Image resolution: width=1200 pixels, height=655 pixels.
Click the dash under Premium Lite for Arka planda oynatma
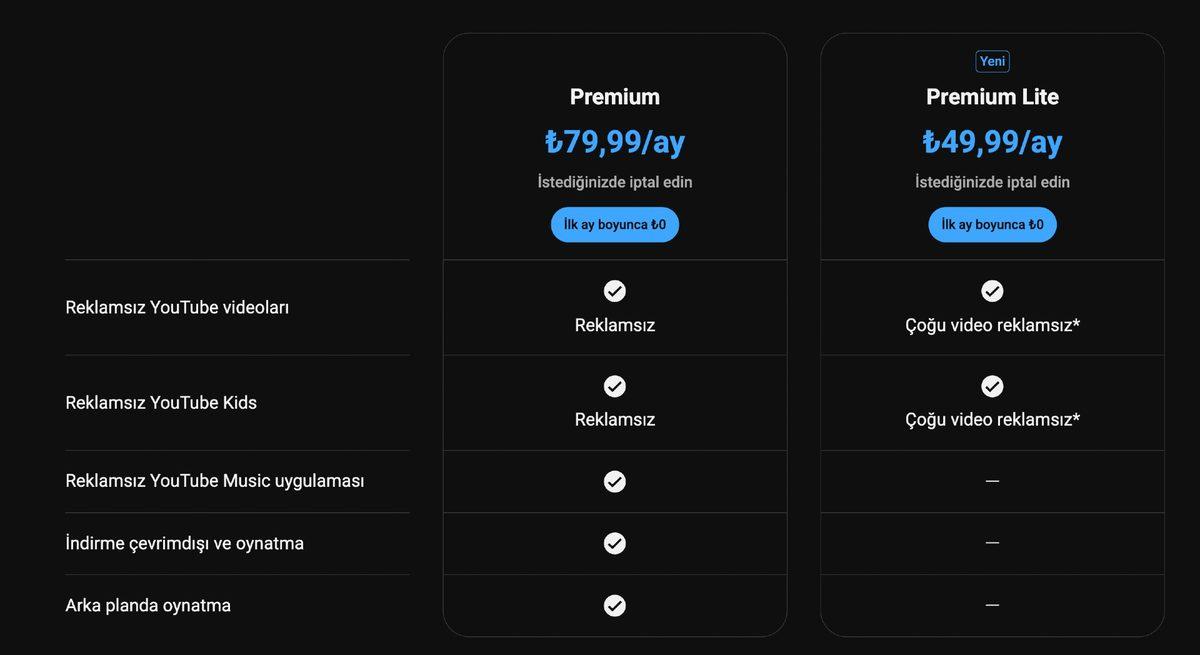pyautogui.click(x=992, y=605)
